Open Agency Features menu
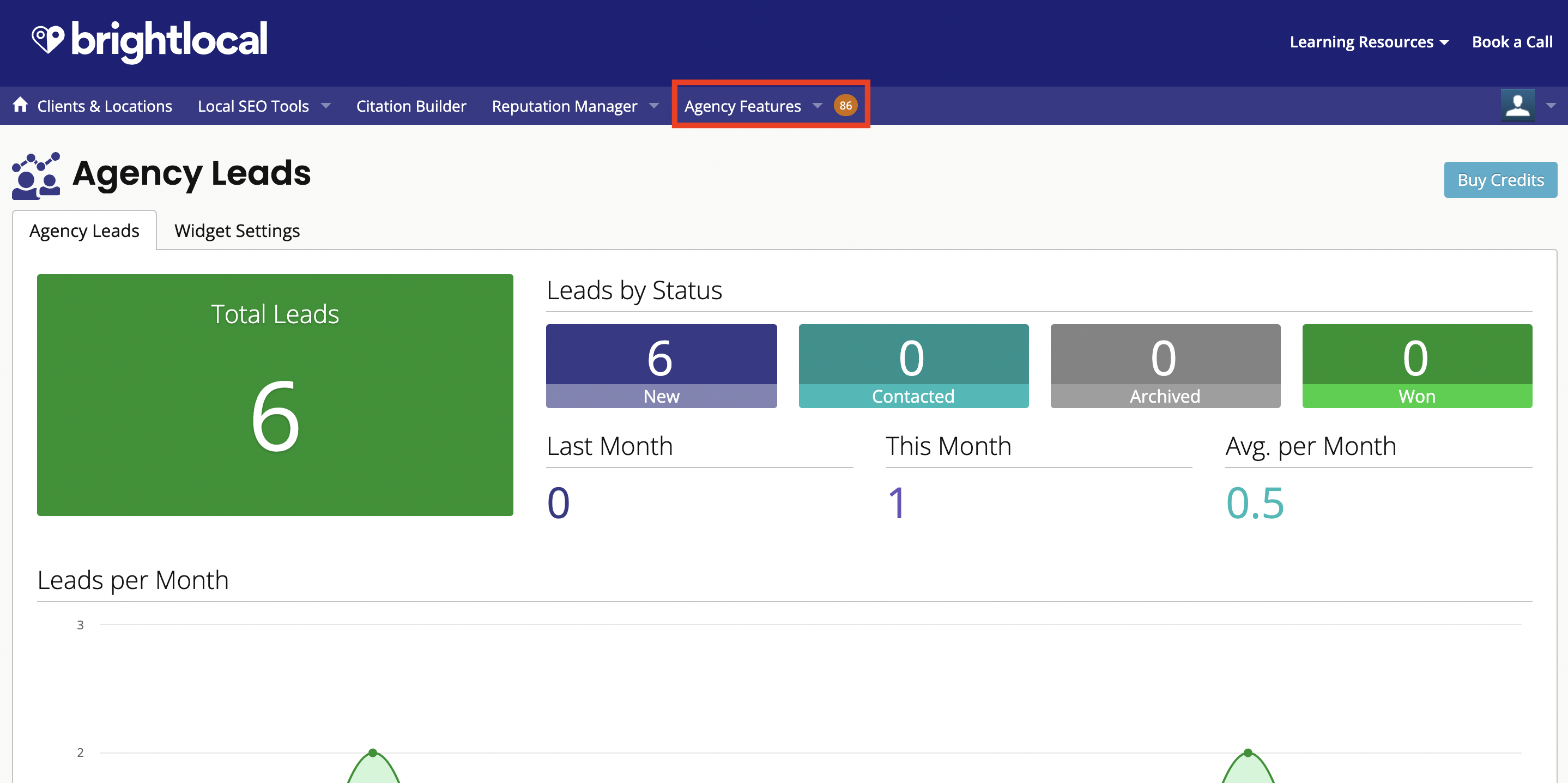 coord(742,106)
